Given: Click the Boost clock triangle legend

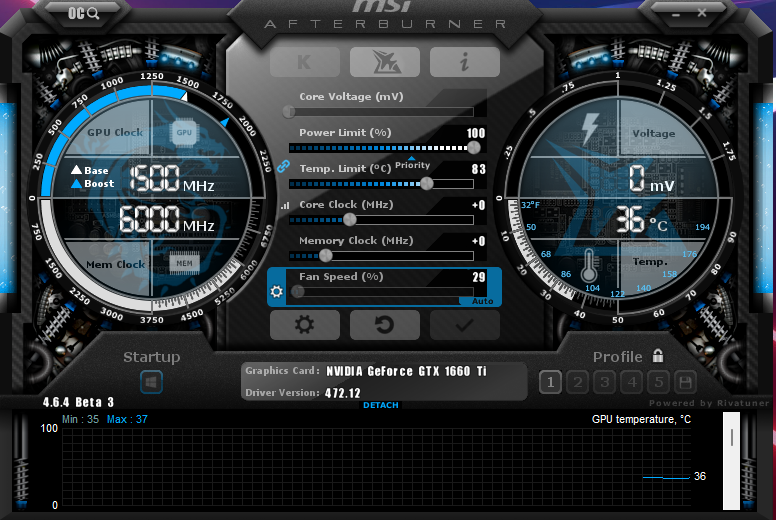Looking at the screenshot, I should point(93,184).
